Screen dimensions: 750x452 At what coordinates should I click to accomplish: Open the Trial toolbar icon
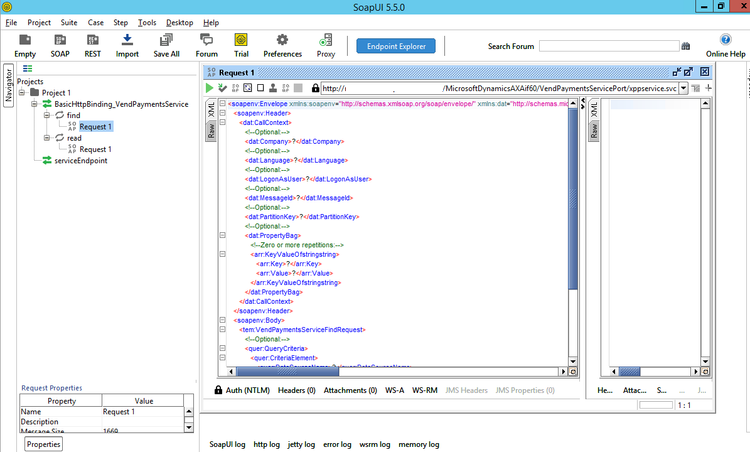tap(241, 45)
